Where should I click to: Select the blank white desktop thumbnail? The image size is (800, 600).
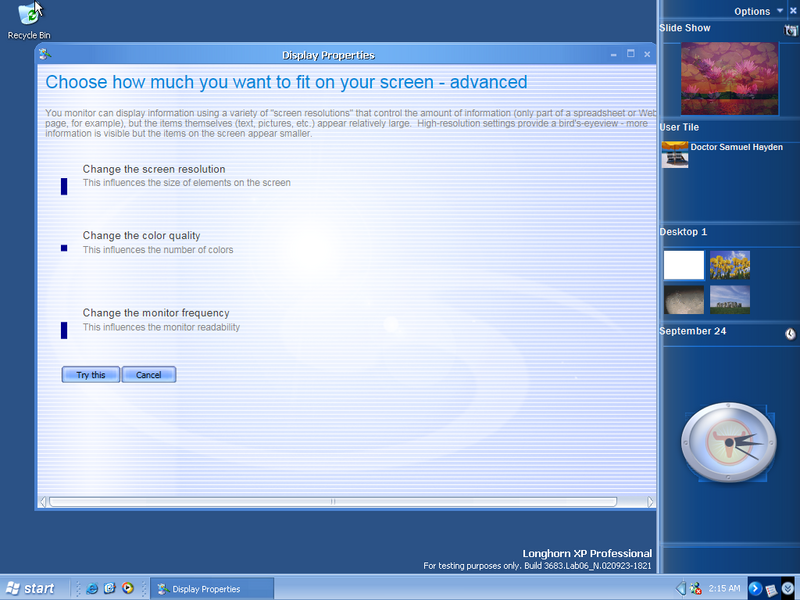click(x=684, y=265)
